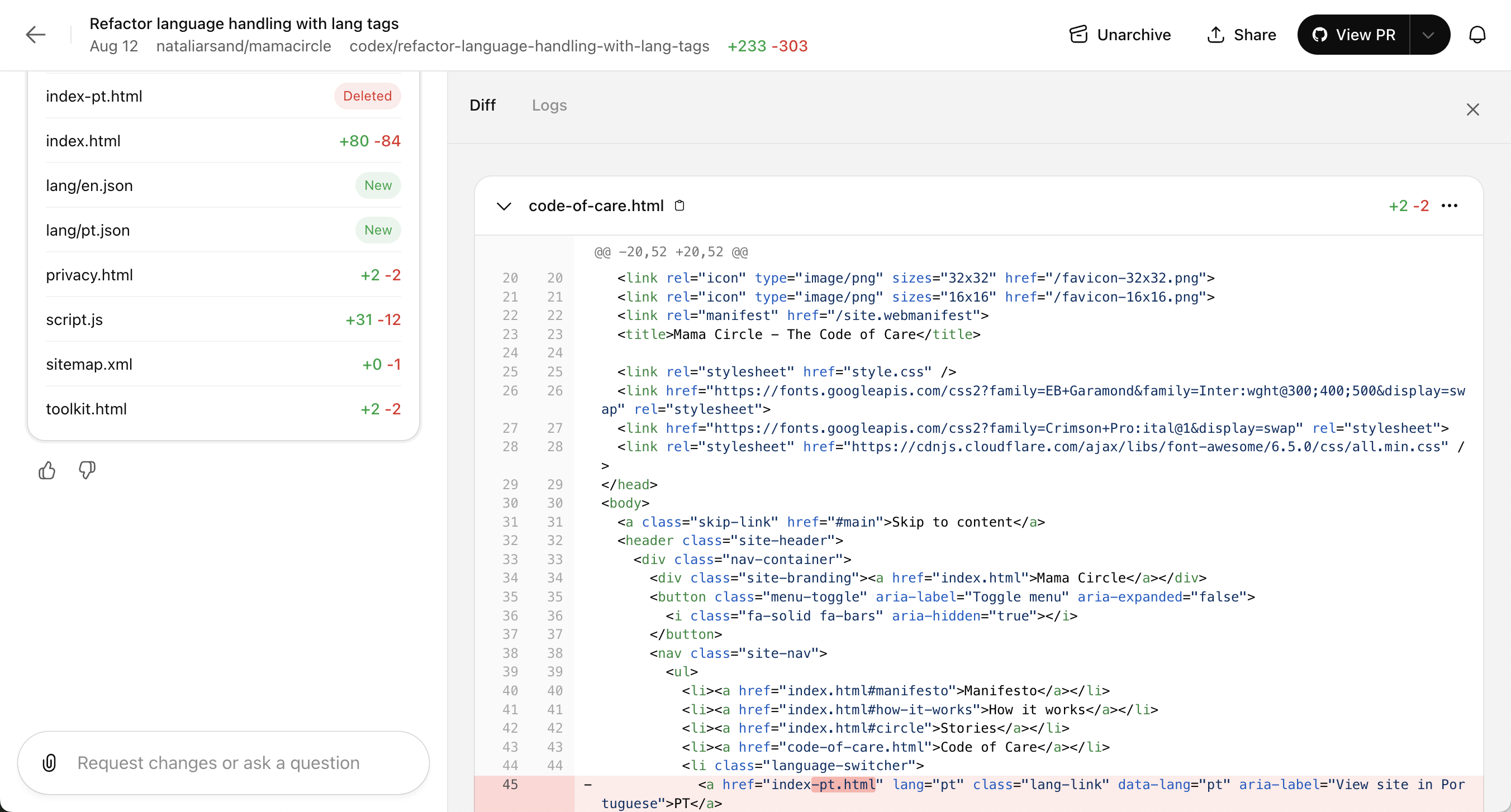Open the notifications bell

pos(1477,35)
